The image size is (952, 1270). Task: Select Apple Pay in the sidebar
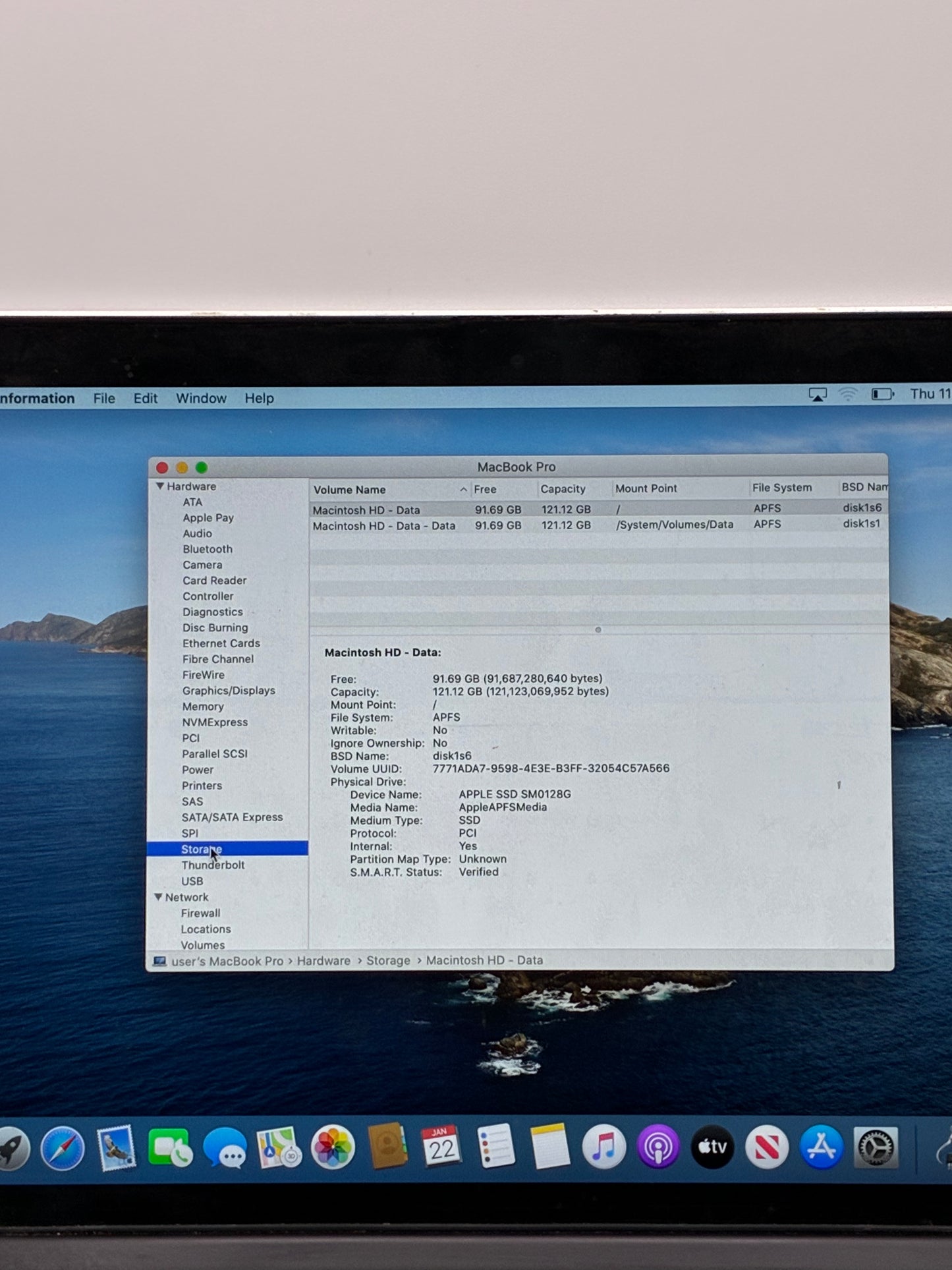[x=208, y=518]
